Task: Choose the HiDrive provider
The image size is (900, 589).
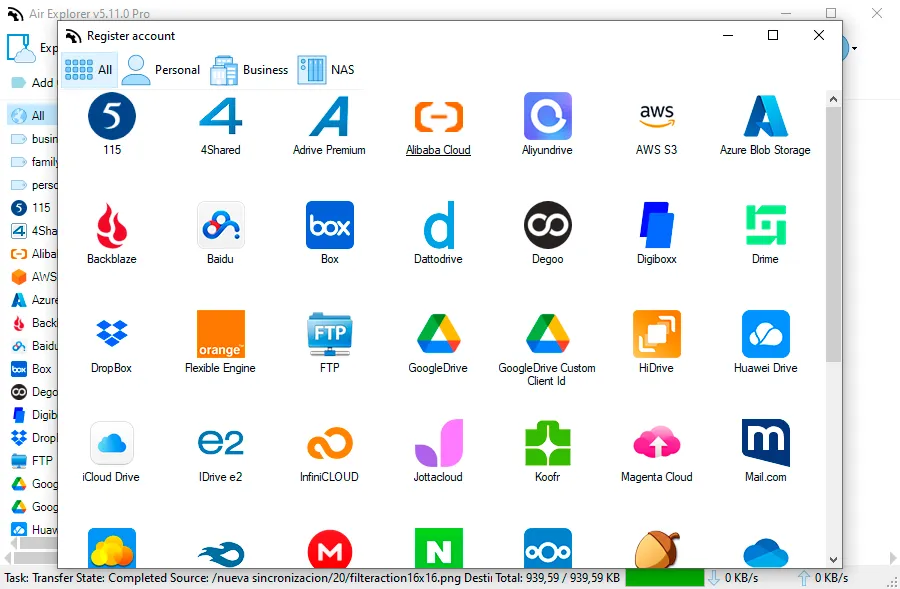Action: point(657,334)
